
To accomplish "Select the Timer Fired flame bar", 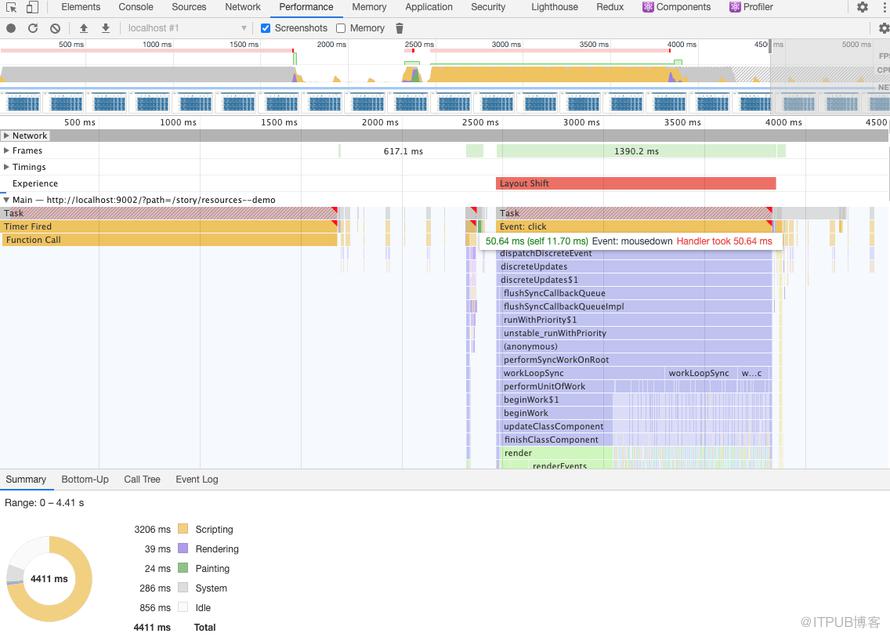I will [169, 227].
